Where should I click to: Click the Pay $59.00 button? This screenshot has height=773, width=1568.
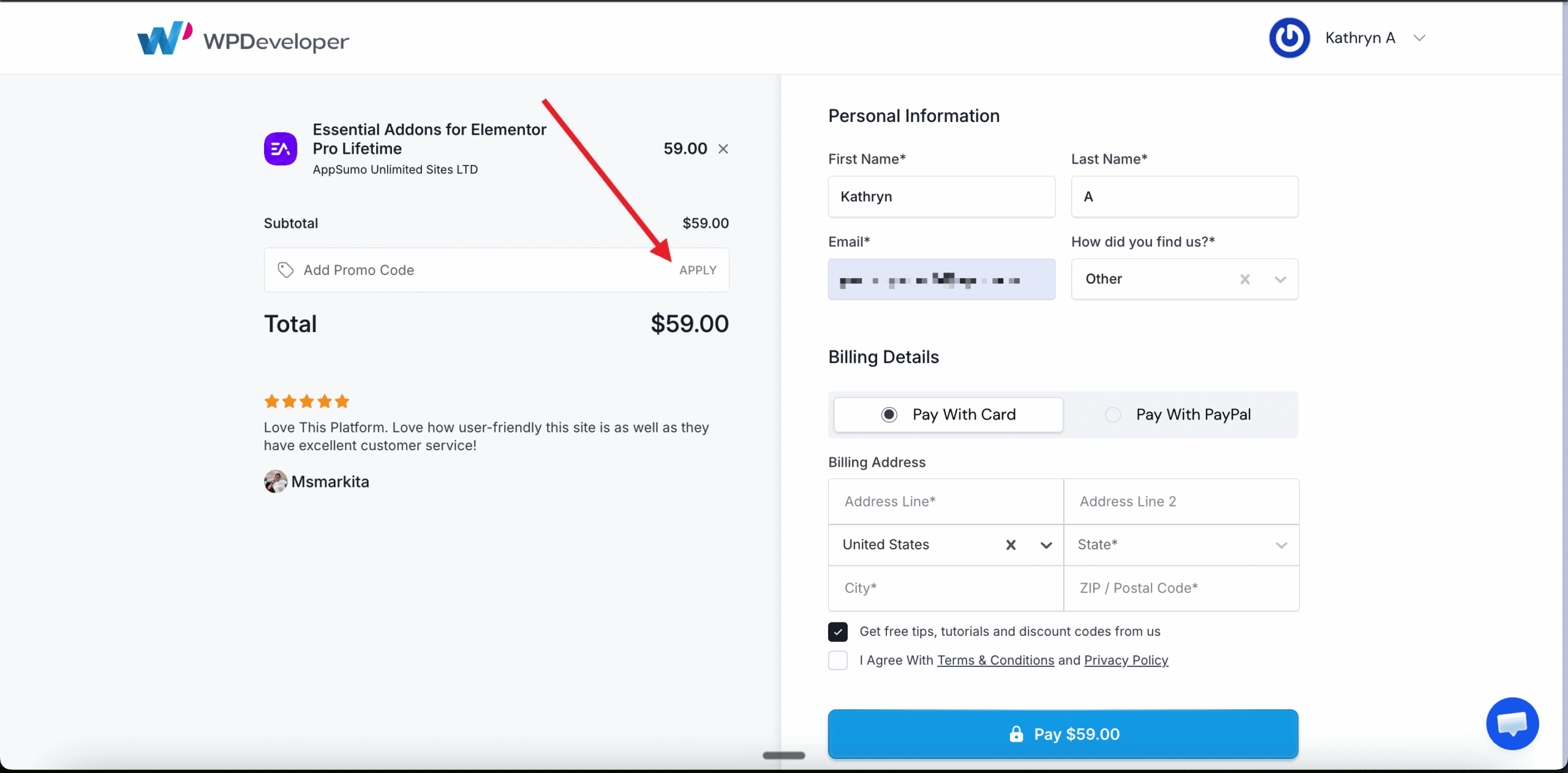[x=1063, y=734]
